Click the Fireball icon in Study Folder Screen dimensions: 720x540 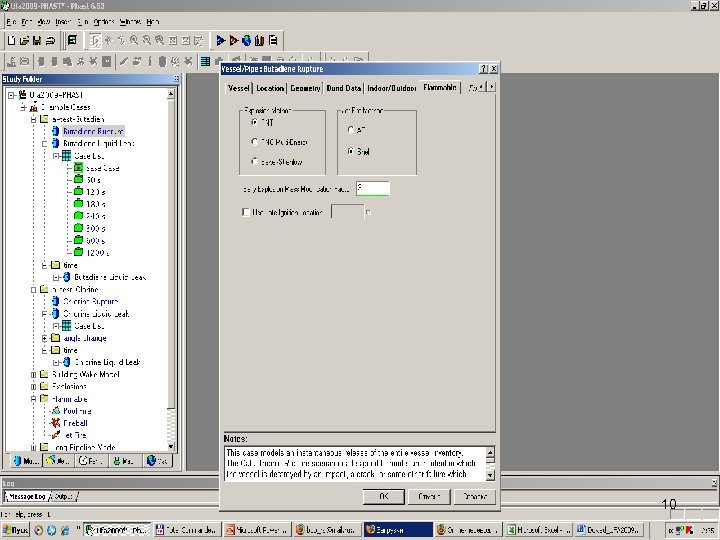point(56,422)
